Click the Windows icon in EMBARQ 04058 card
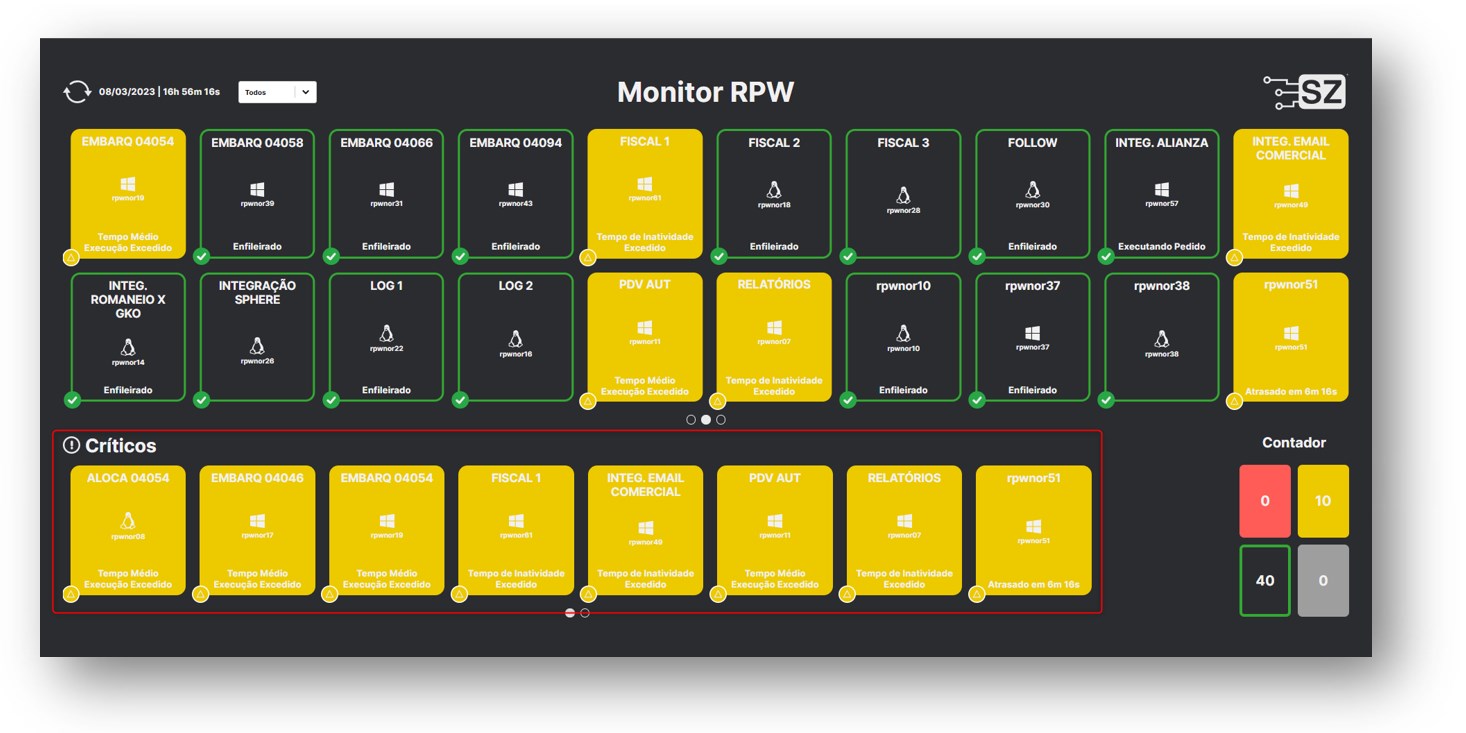Screen dimensions: 1466x733 click(x=257, y=189)
